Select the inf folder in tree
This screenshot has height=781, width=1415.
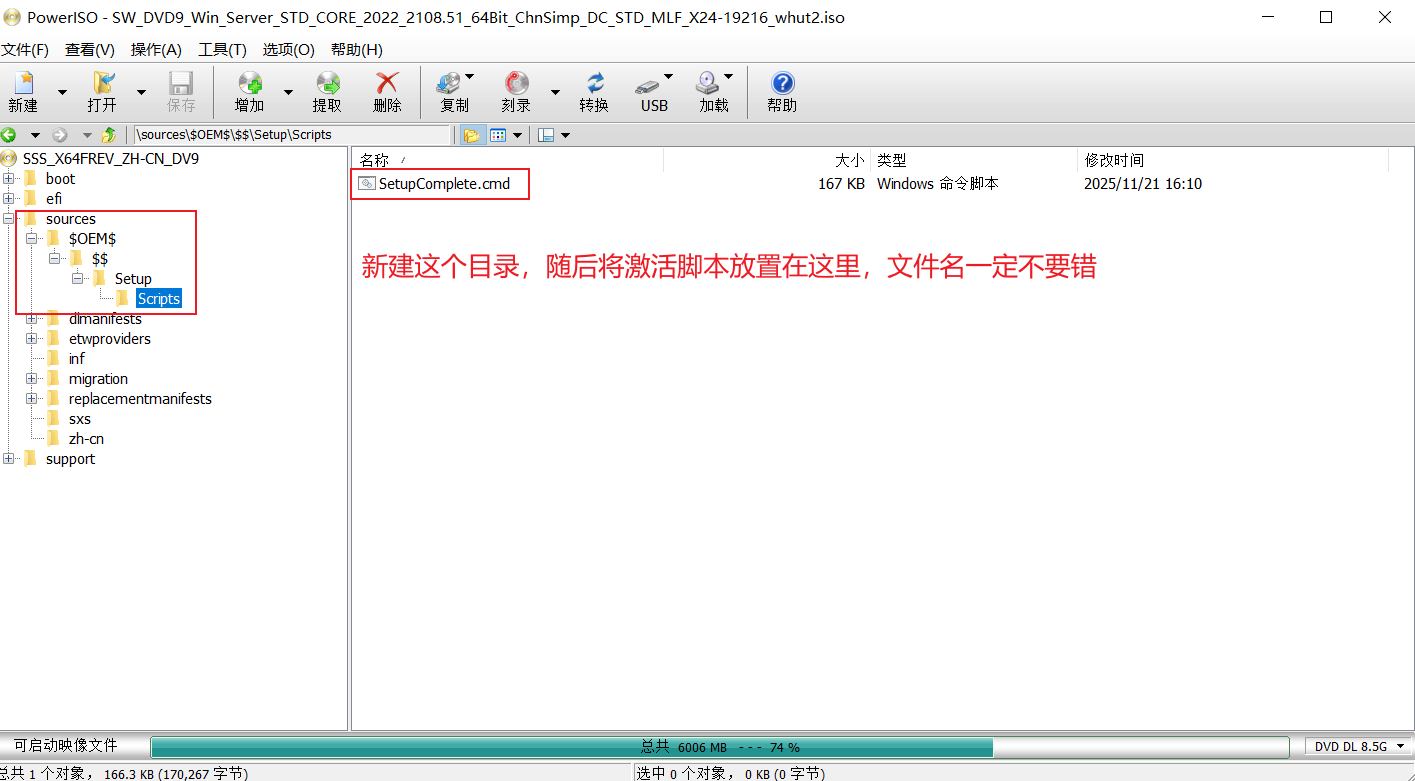77,359
